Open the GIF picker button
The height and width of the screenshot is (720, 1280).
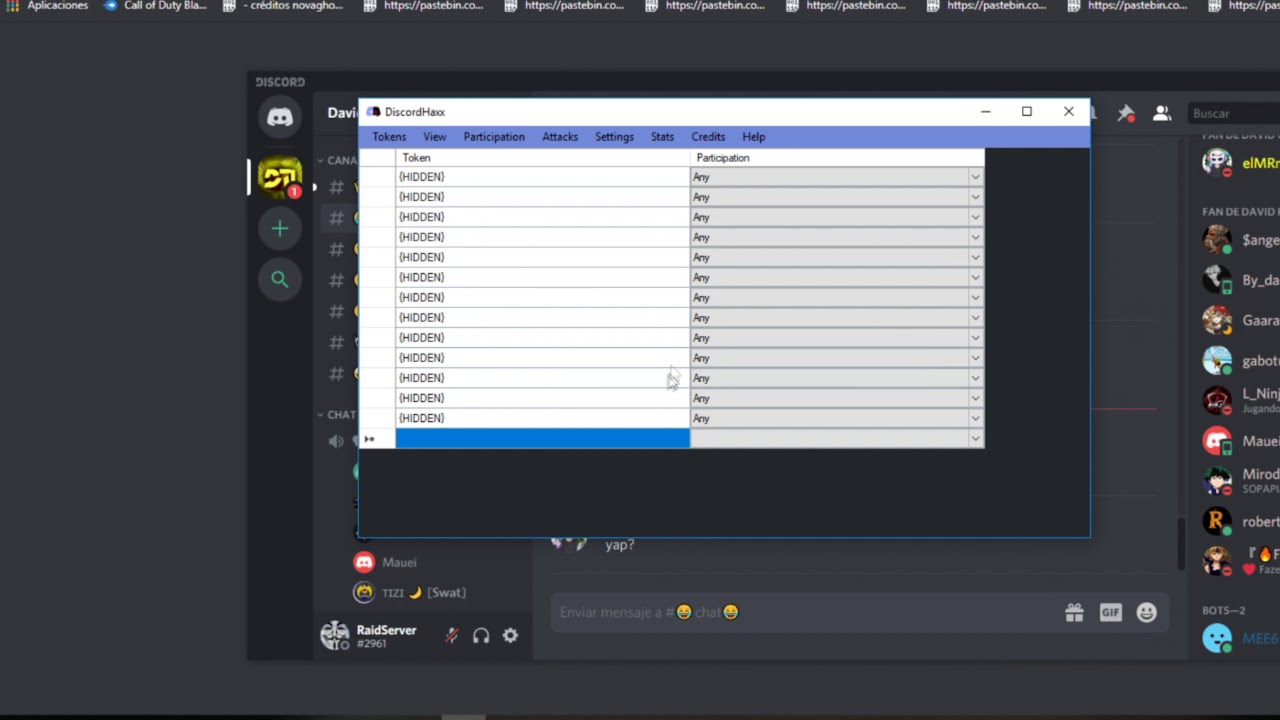[1110, 613]
